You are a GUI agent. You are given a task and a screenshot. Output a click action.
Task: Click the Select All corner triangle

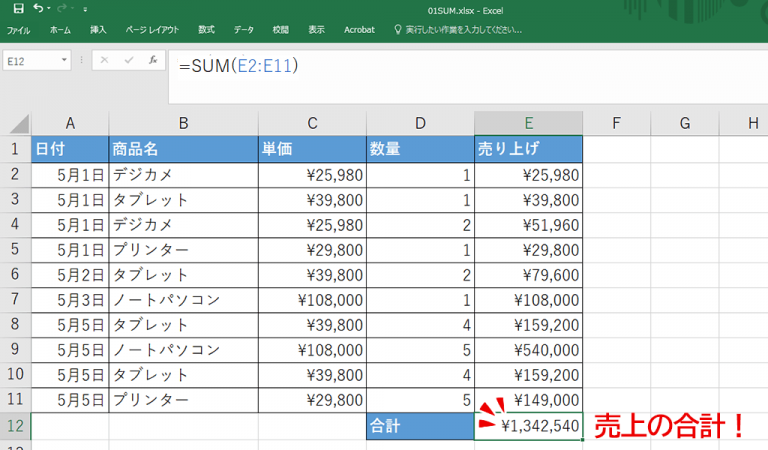(20, 124)
